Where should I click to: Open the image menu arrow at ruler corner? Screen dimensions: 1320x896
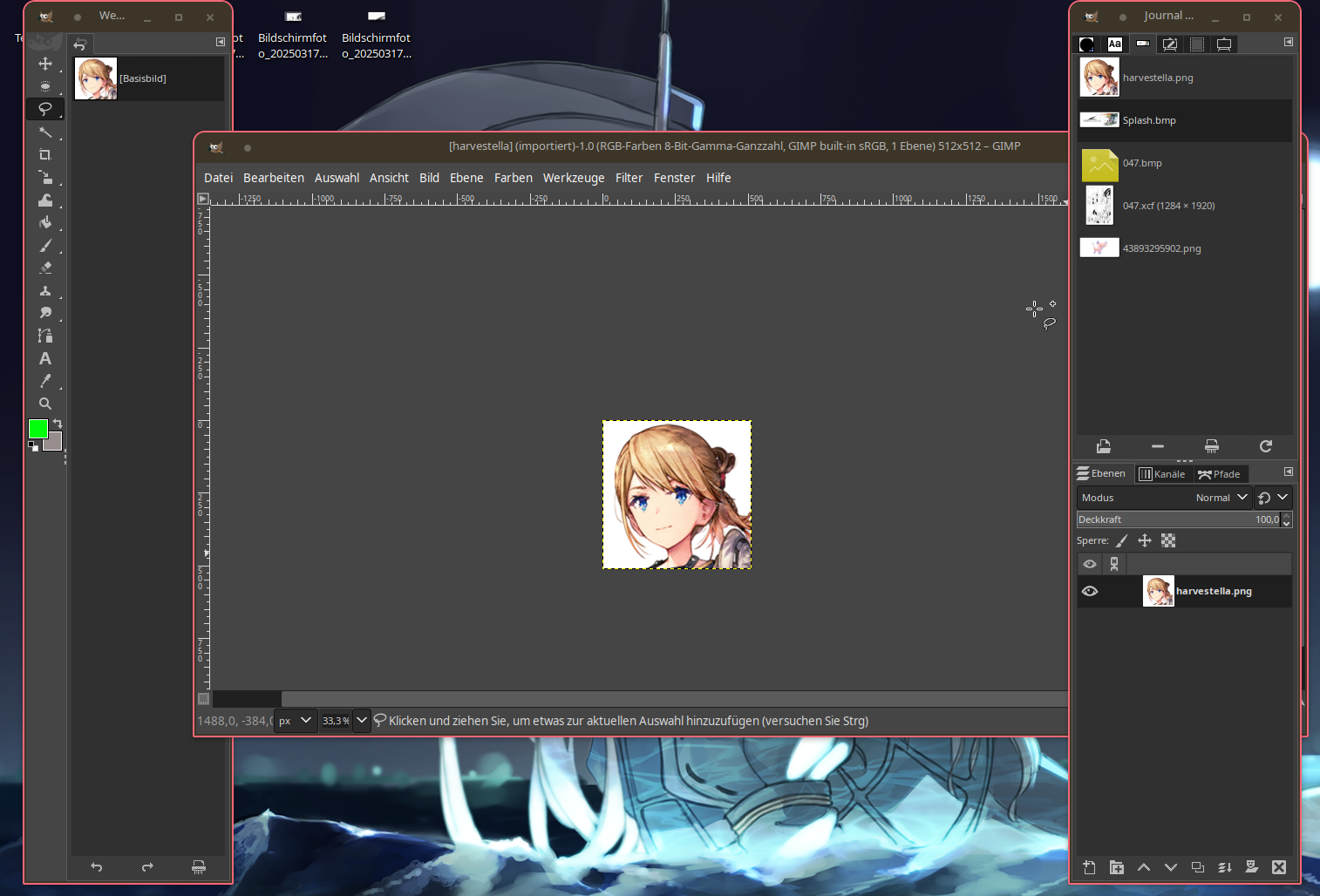click(203, 199)
